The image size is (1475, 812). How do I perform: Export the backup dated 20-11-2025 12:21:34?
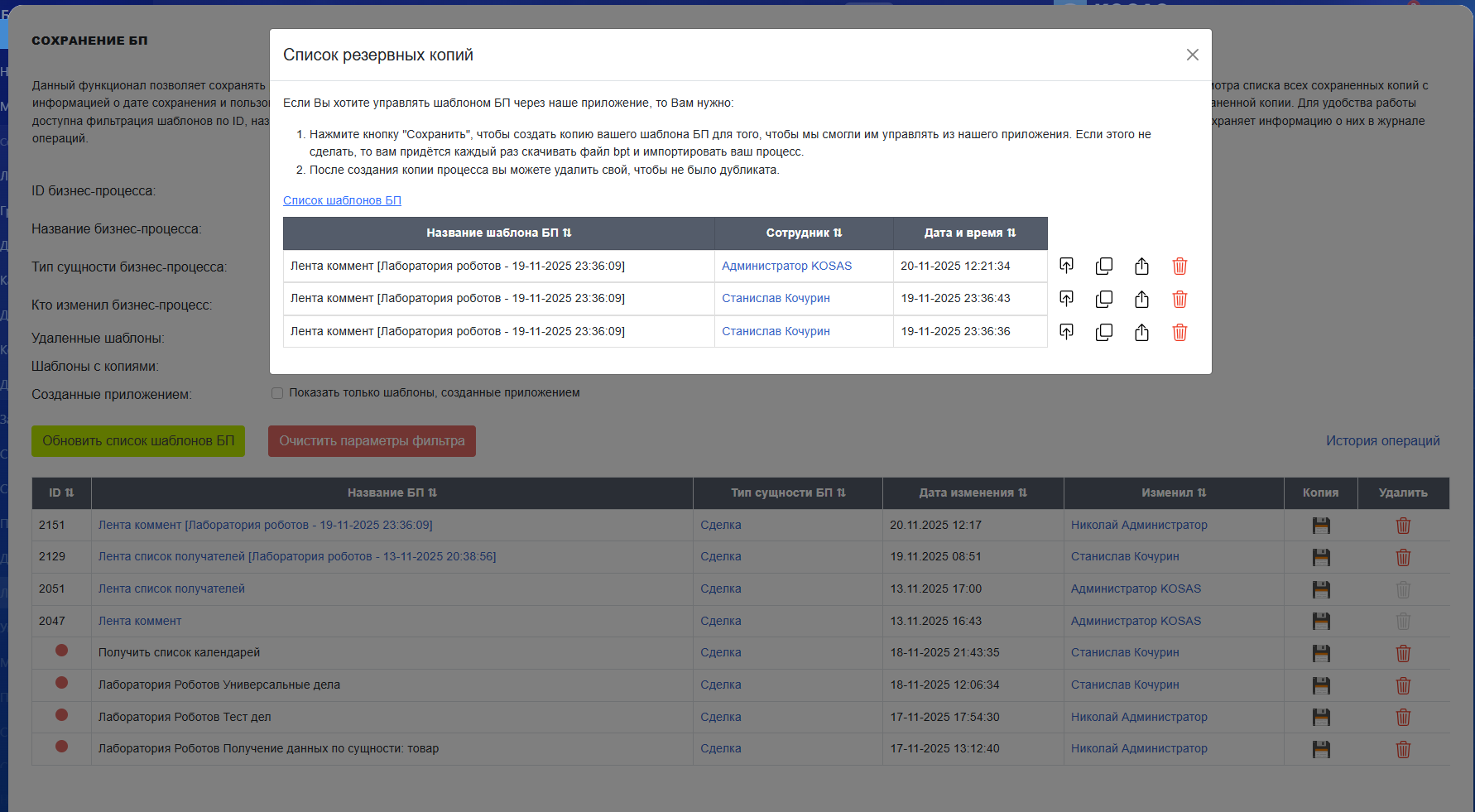1141,266
